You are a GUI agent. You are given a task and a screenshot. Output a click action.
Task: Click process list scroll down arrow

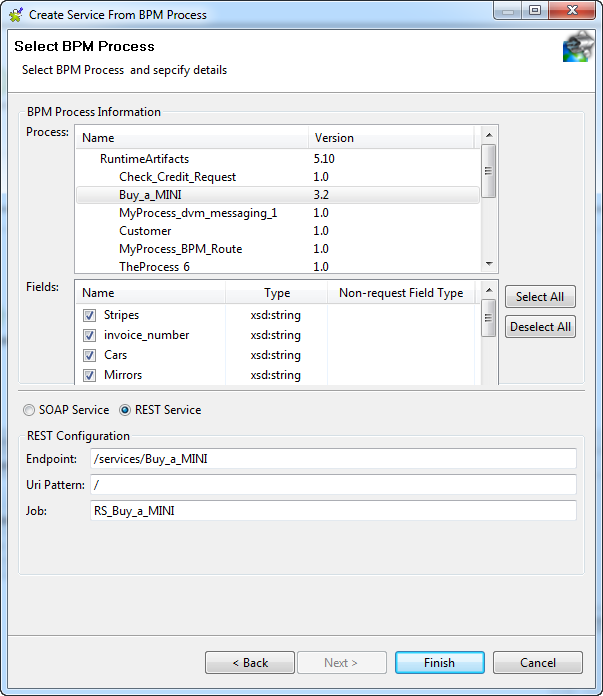[x=489, y=264]
